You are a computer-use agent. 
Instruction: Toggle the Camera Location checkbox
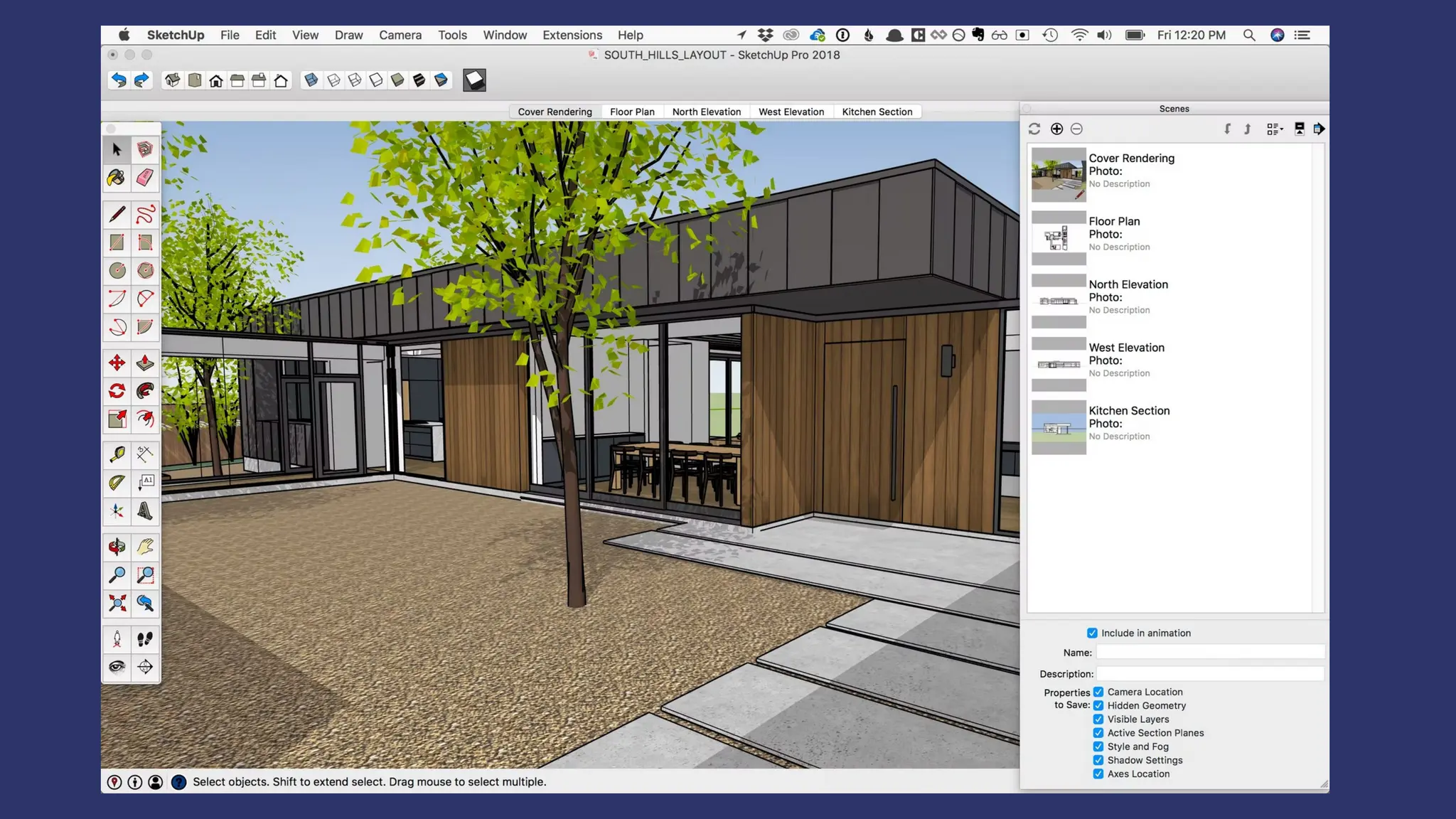pos(1098,692)
